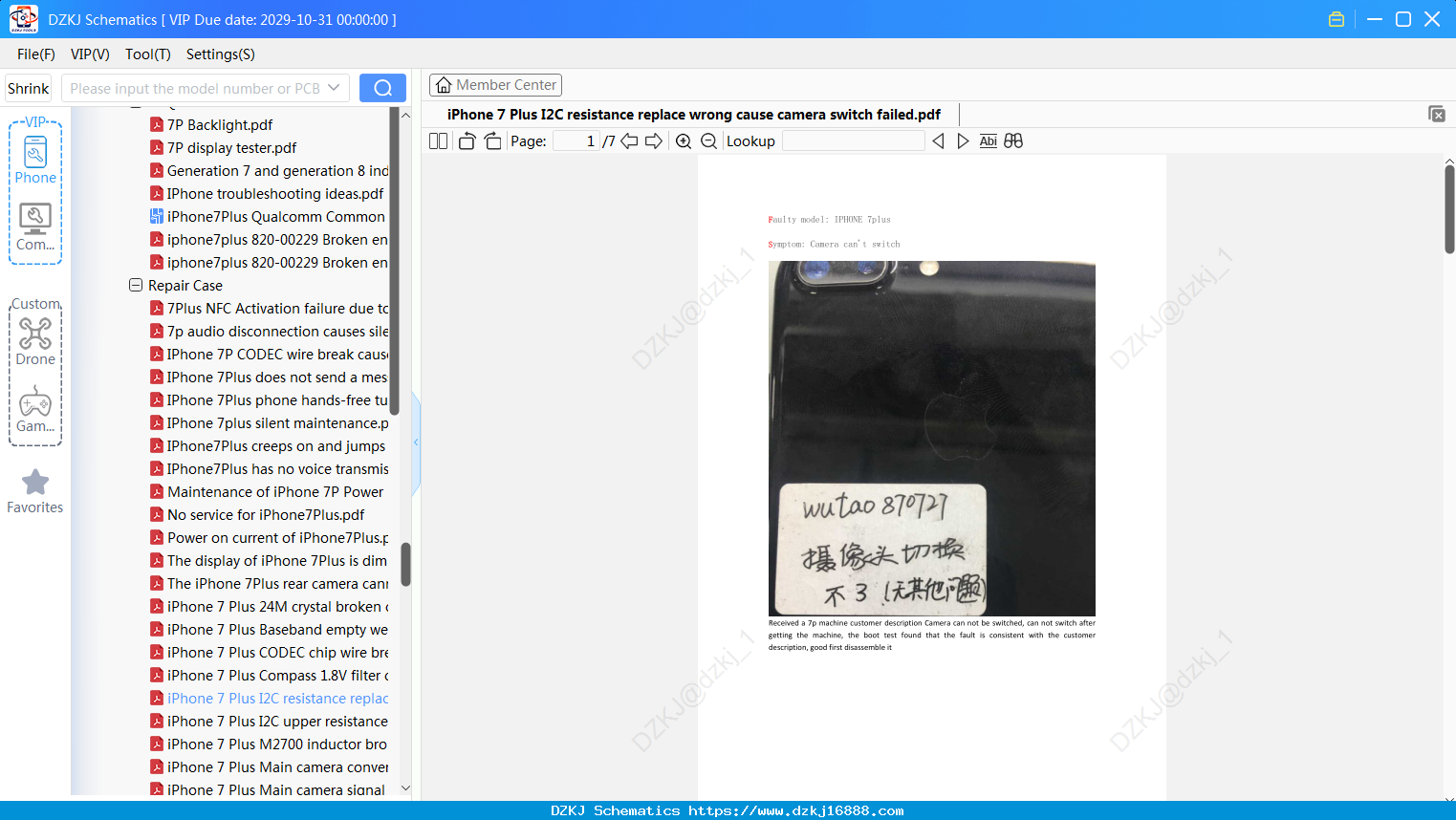Open 7Plus NFC Activation failure case
1456x820 pixels.
278,308
